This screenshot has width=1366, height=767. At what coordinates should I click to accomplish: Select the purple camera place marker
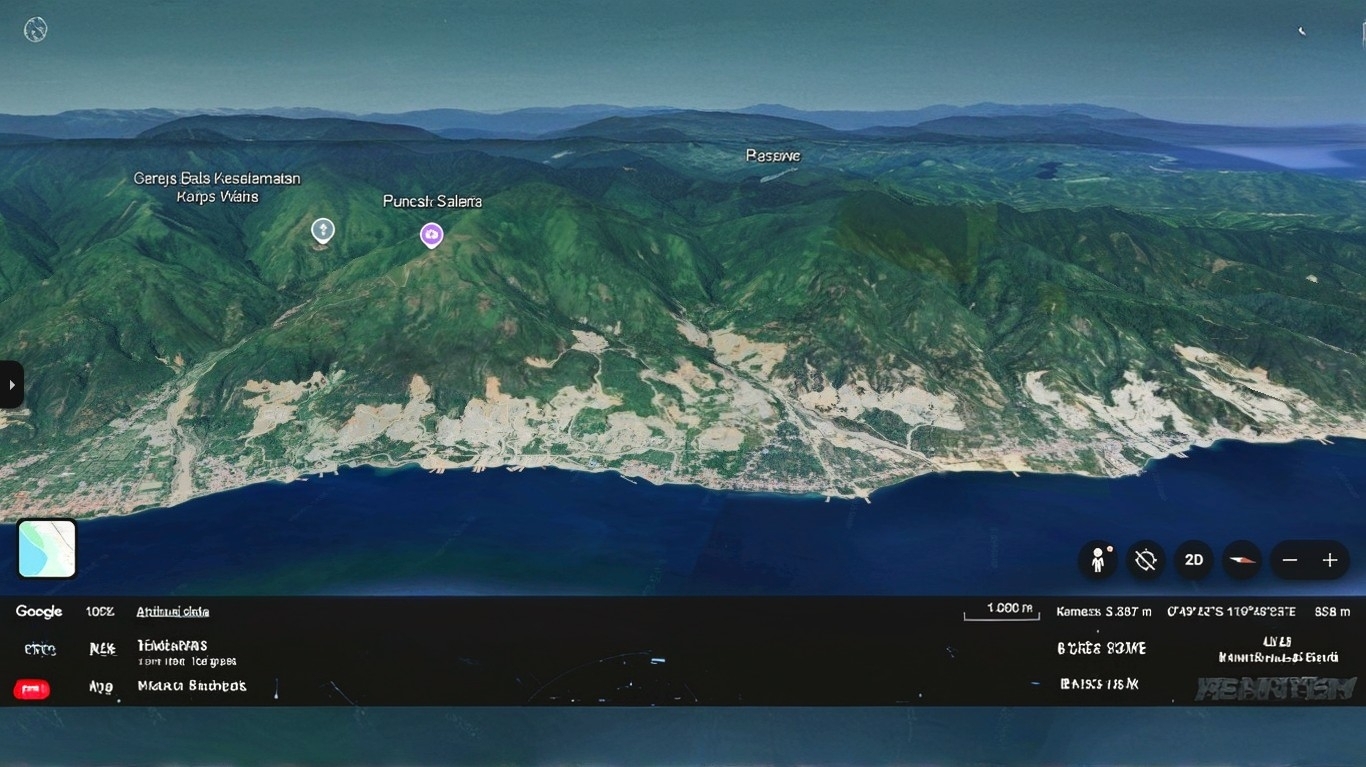431,234
